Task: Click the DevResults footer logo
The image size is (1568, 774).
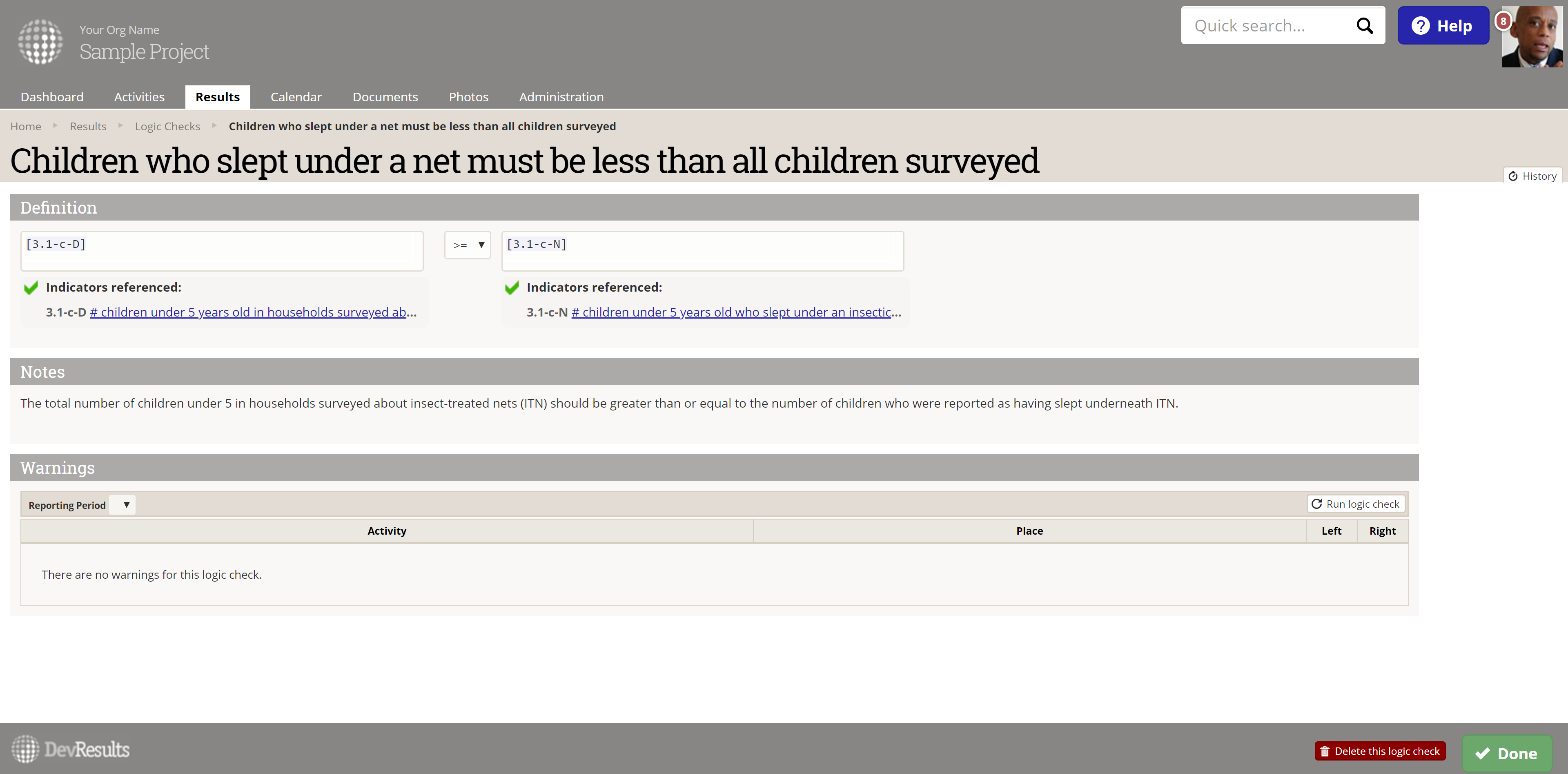Action: tap(70, 749)
